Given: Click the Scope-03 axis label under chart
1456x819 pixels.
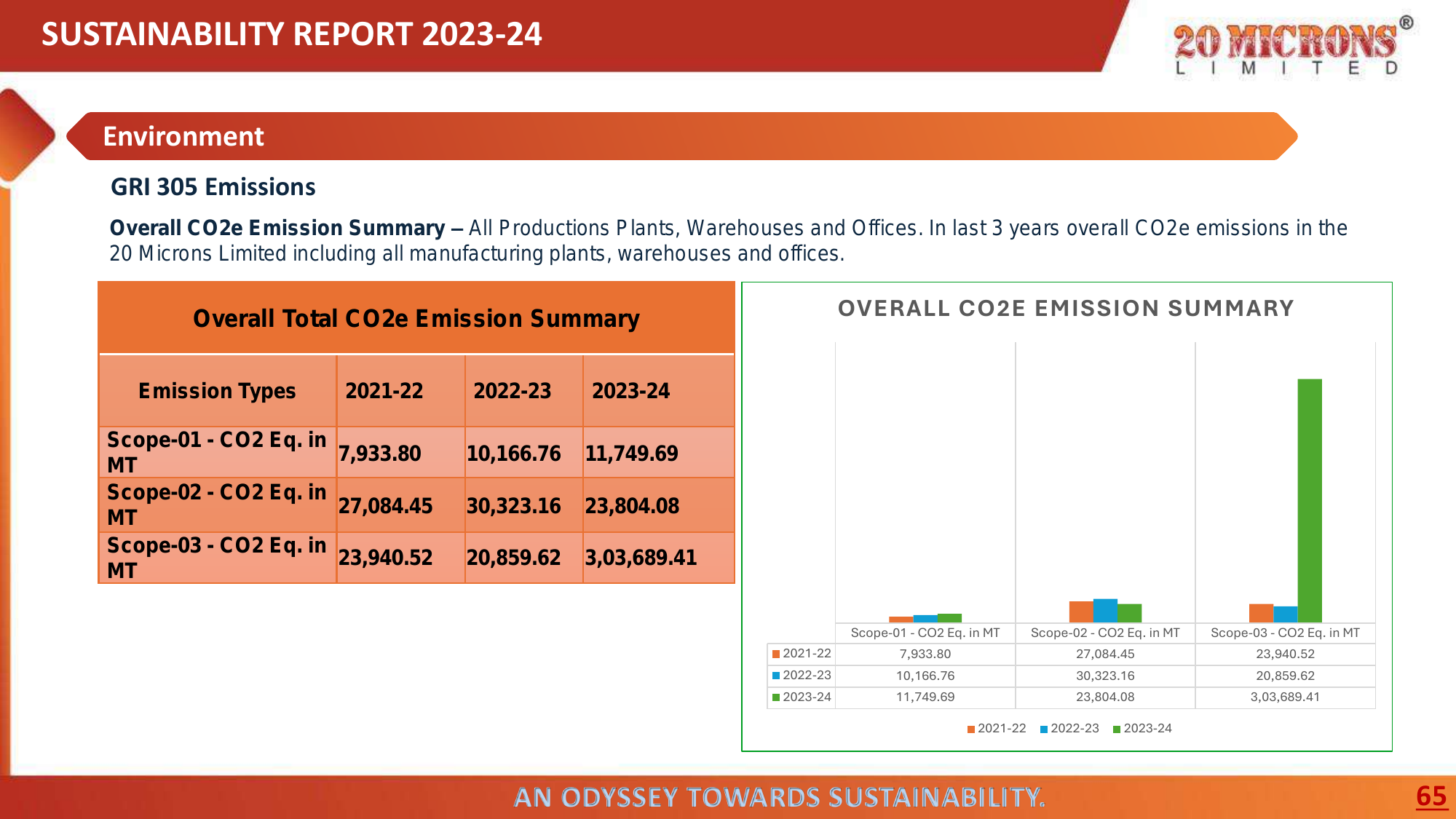Looking at the screenshot, I should 1285,633.
